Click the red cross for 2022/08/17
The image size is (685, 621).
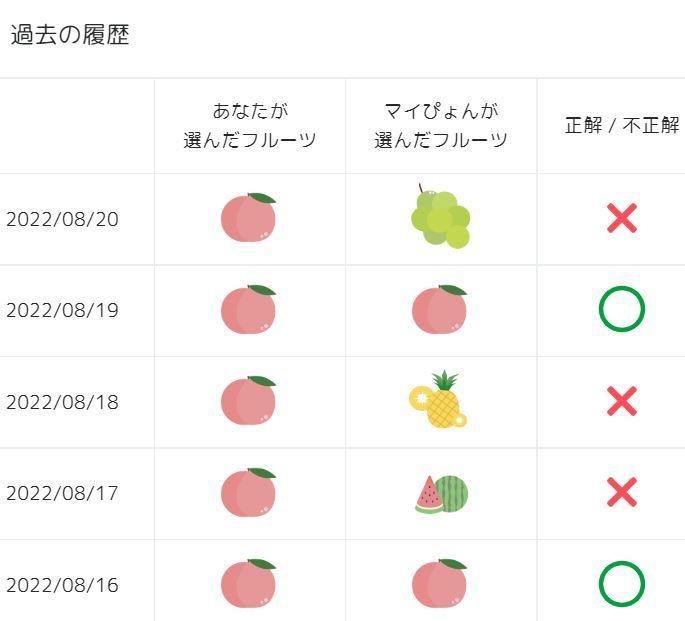click(622, 493)
